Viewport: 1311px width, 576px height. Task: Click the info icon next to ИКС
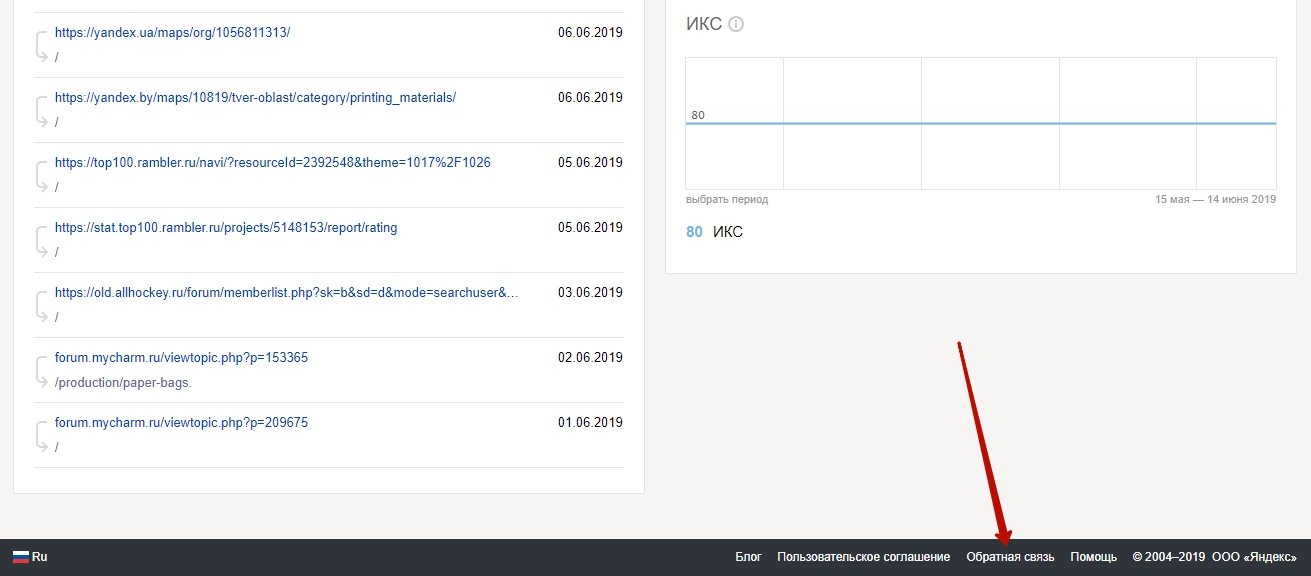[x=736, y=24]
